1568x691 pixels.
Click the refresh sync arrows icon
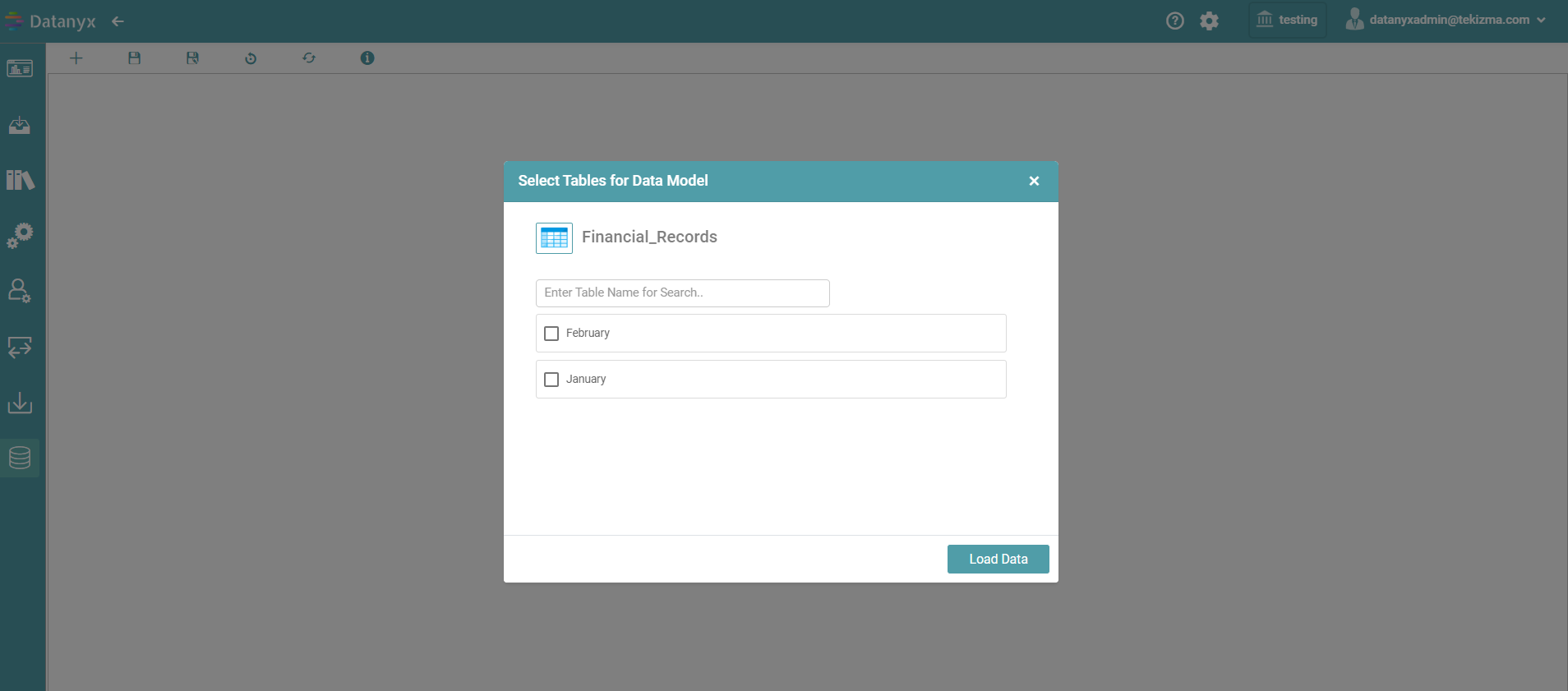[309, 58]
